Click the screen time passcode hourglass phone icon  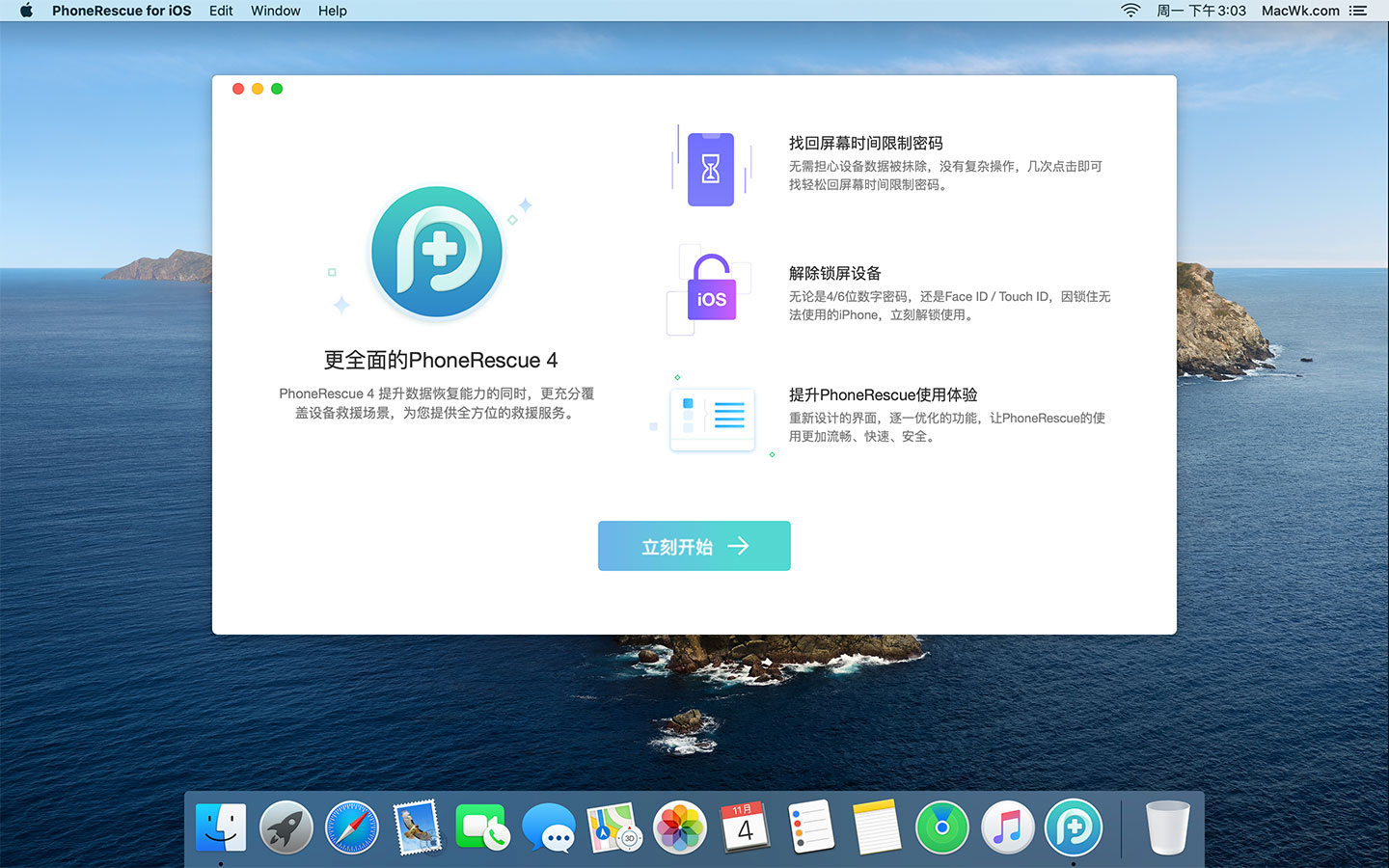click(x=711, y=169)
